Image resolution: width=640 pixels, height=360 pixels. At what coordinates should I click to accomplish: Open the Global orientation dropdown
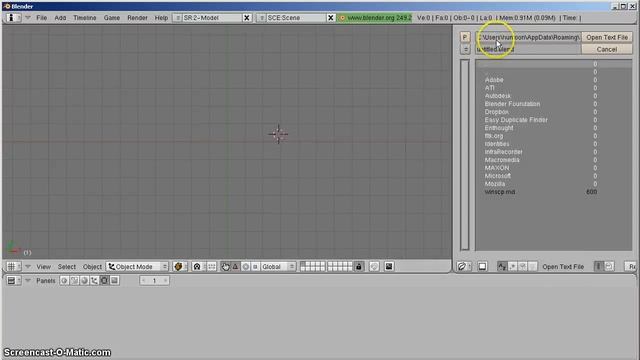click(x=278, y=267)
